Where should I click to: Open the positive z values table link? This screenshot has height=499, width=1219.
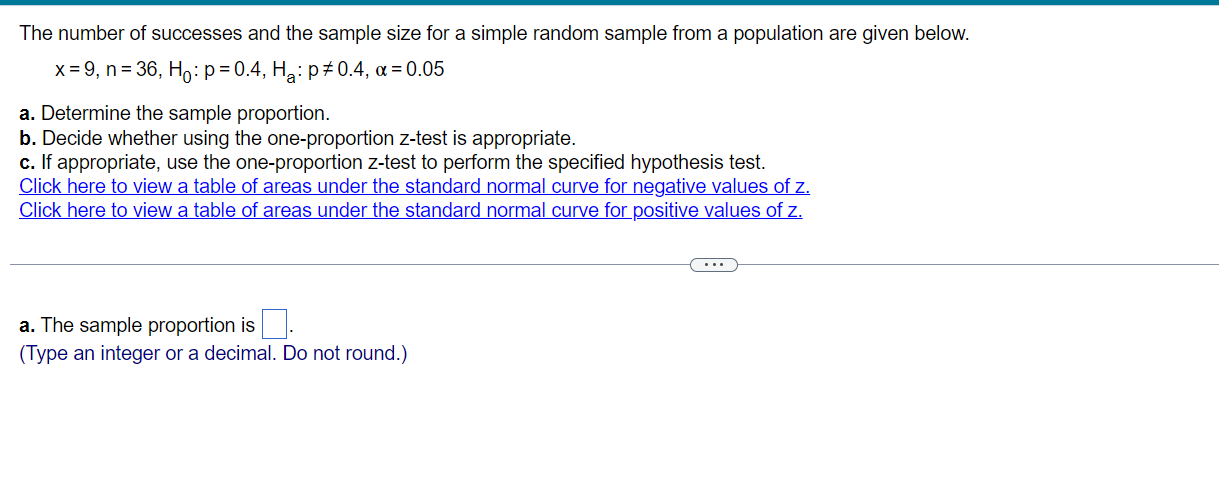click(410, 210)
